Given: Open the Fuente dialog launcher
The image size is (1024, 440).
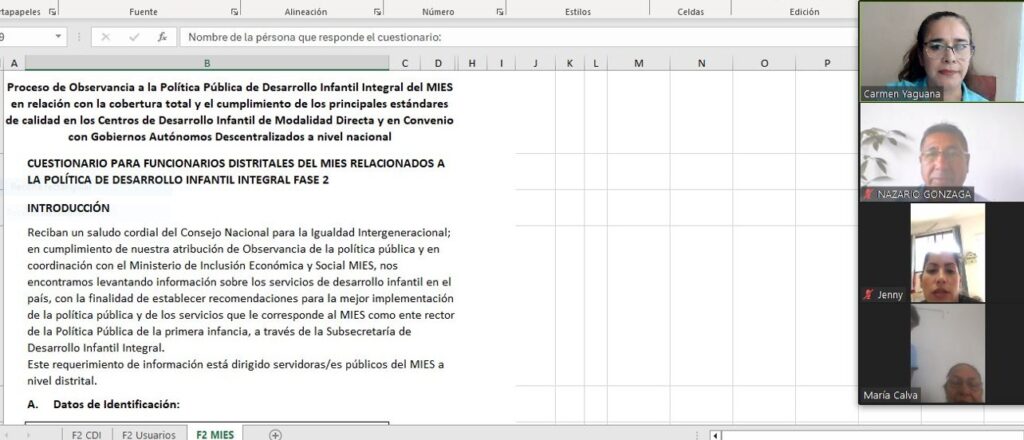Looking at the screenshot, I should (x=234, y=12).
